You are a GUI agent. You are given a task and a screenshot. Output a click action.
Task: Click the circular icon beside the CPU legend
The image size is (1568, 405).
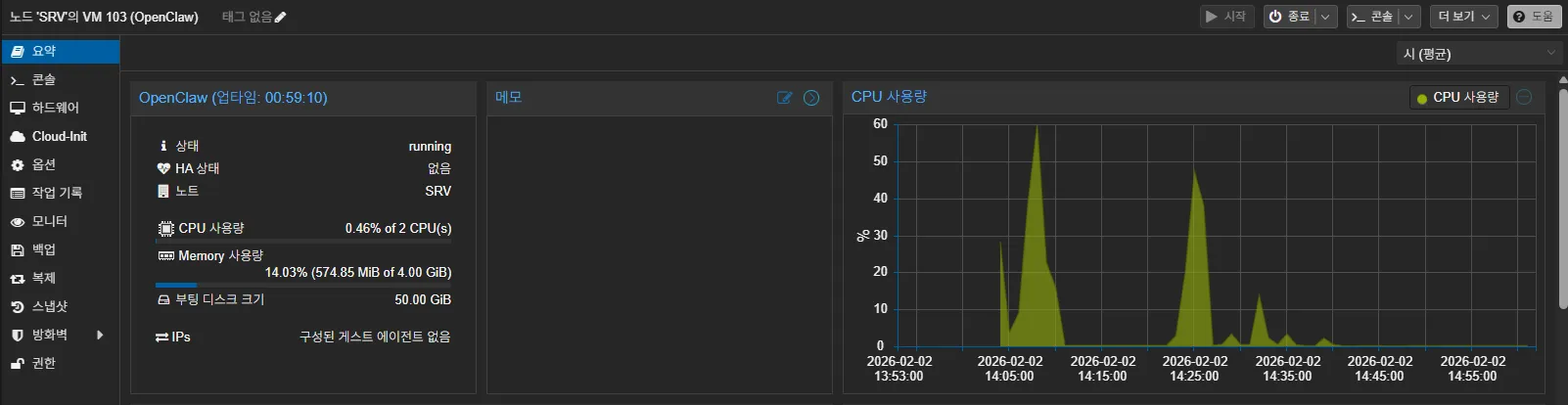(1524, 97)
